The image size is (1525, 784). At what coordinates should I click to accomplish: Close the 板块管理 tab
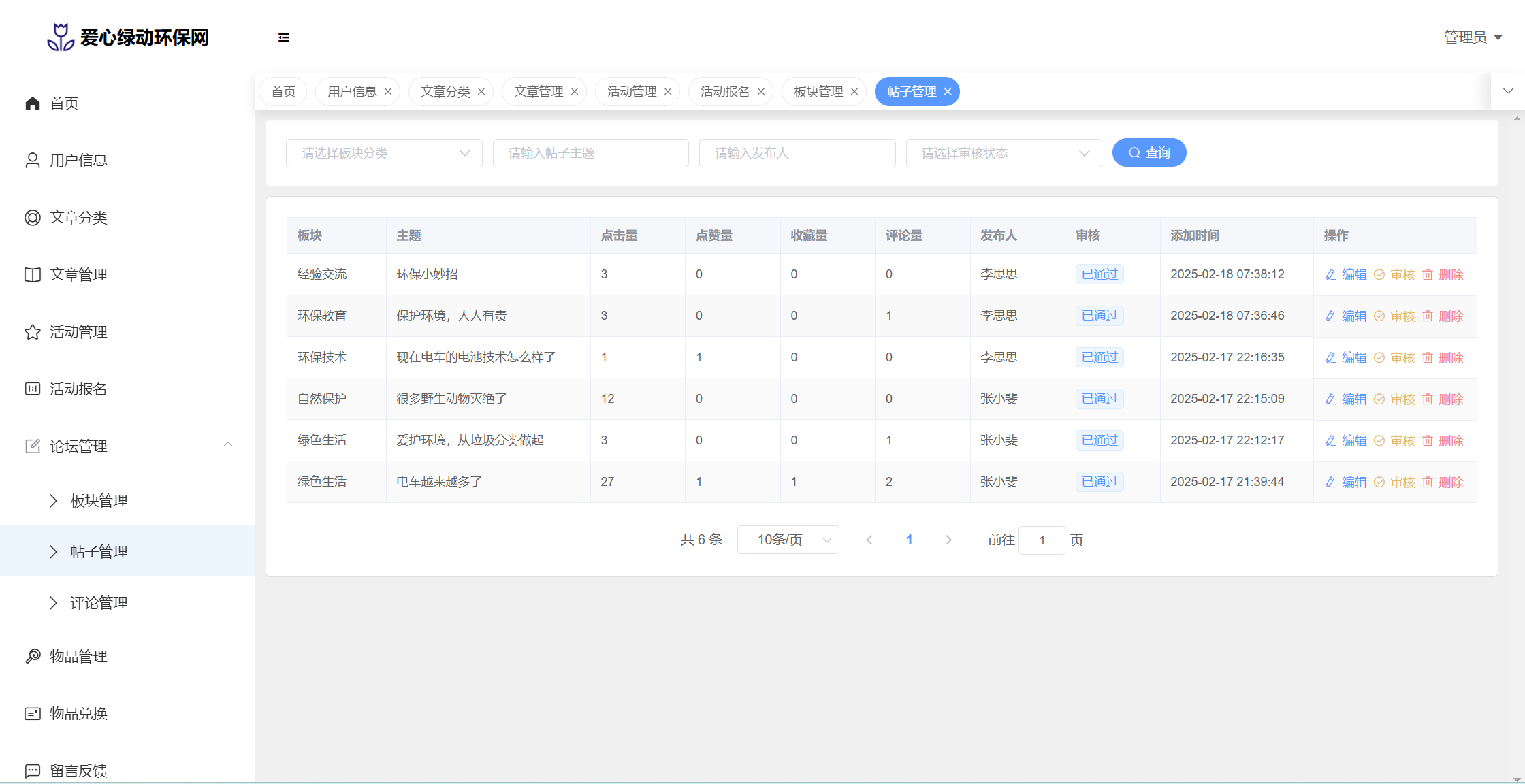(854, 92)
